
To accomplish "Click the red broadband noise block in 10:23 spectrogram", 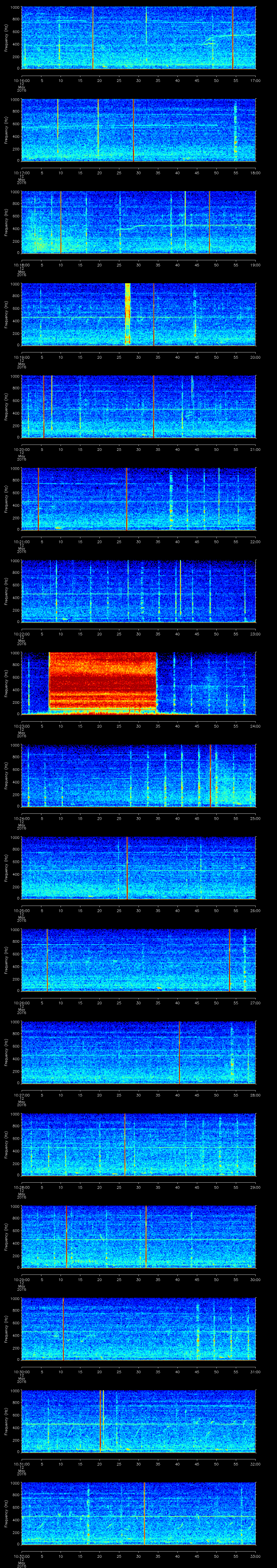I will click(x=102, y=683).
